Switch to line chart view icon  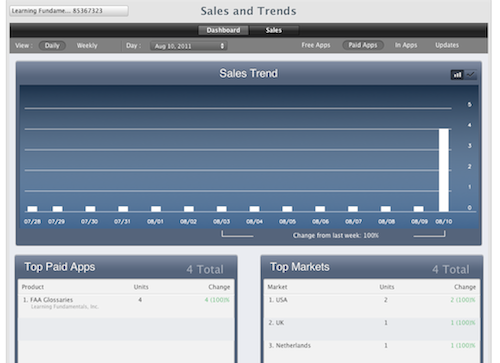coord(470,75)
